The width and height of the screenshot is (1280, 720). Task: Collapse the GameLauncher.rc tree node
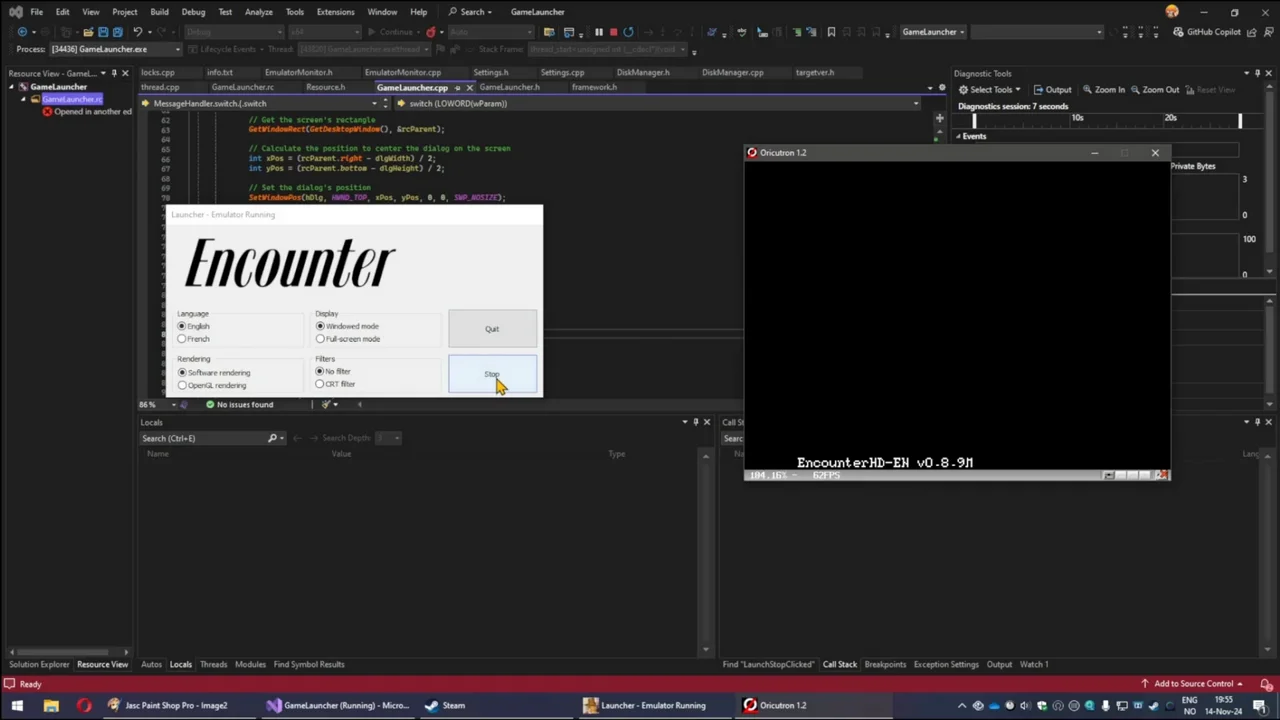click(x=24, y=99)
